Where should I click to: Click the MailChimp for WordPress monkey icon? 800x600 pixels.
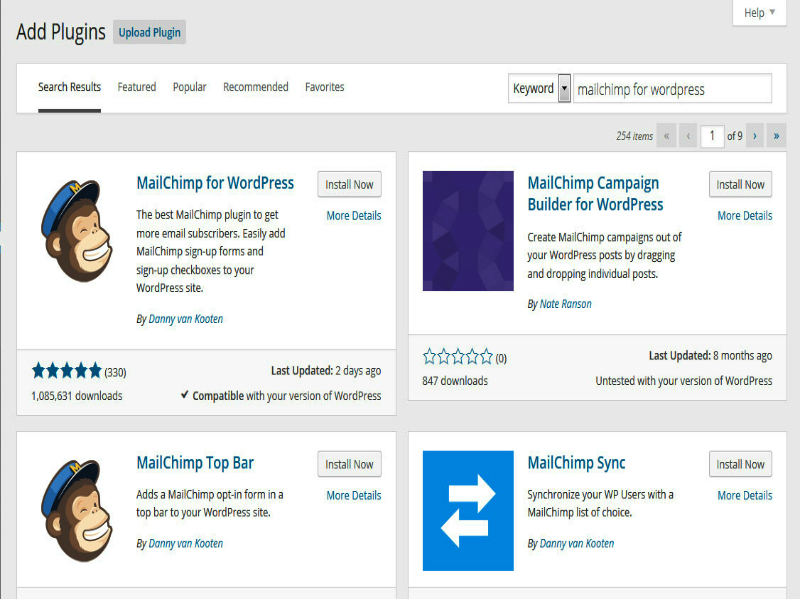pos(77,231)
